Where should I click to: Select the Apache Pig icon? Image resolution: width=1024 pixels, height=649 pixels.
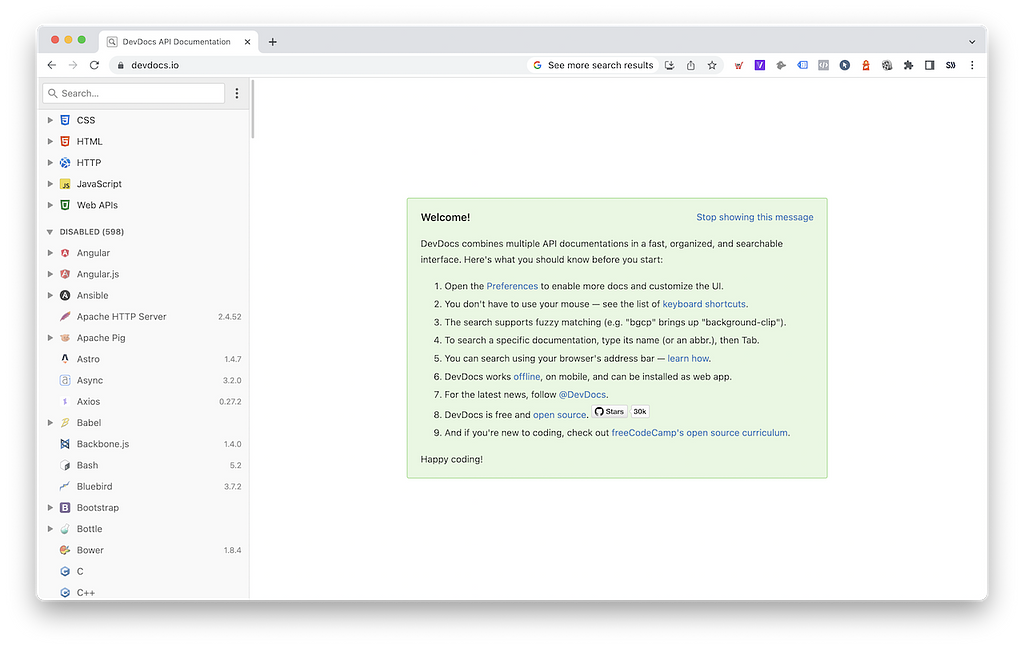click(65, 338)
